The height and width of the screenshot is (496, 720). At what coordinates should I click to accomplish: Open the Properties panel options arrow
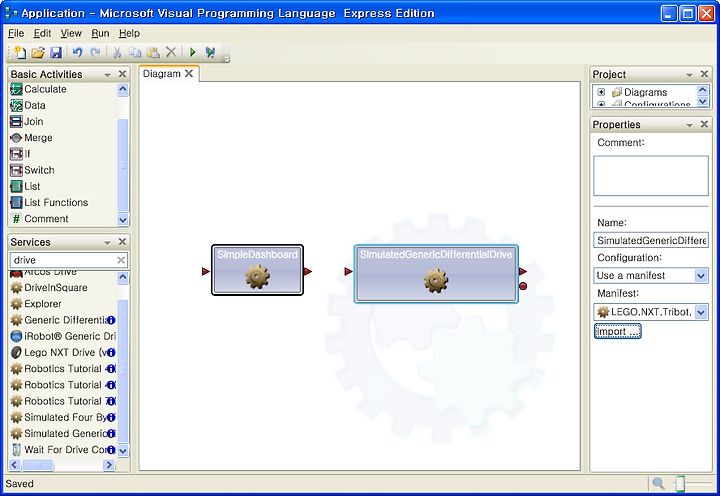click(689, 125)
